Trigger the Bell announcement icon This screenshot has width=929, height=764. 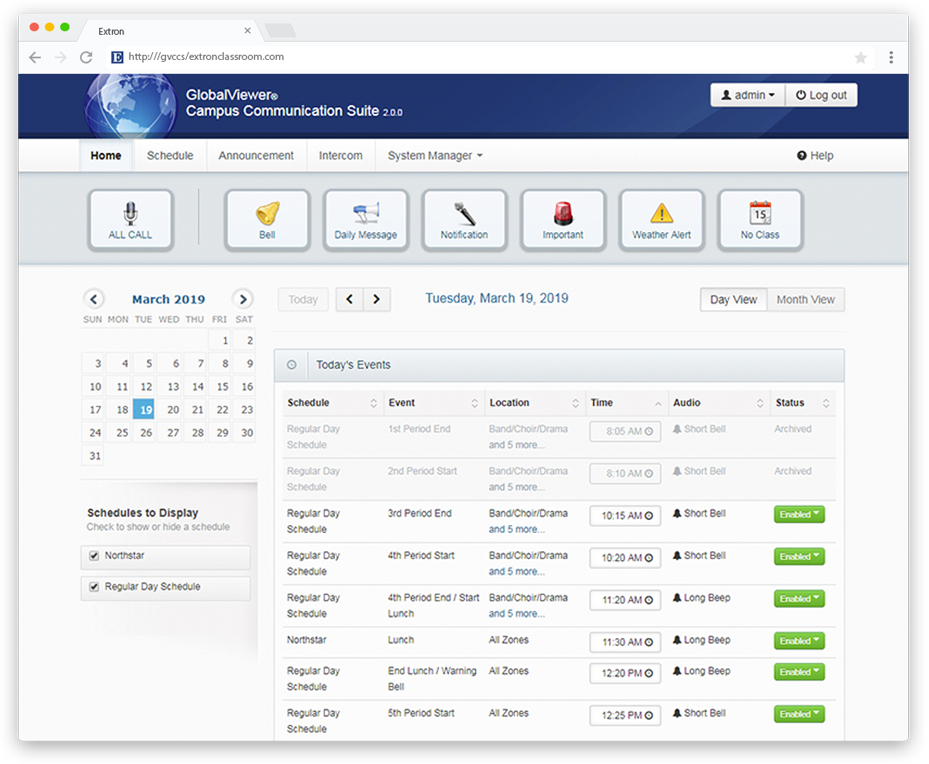267,220
